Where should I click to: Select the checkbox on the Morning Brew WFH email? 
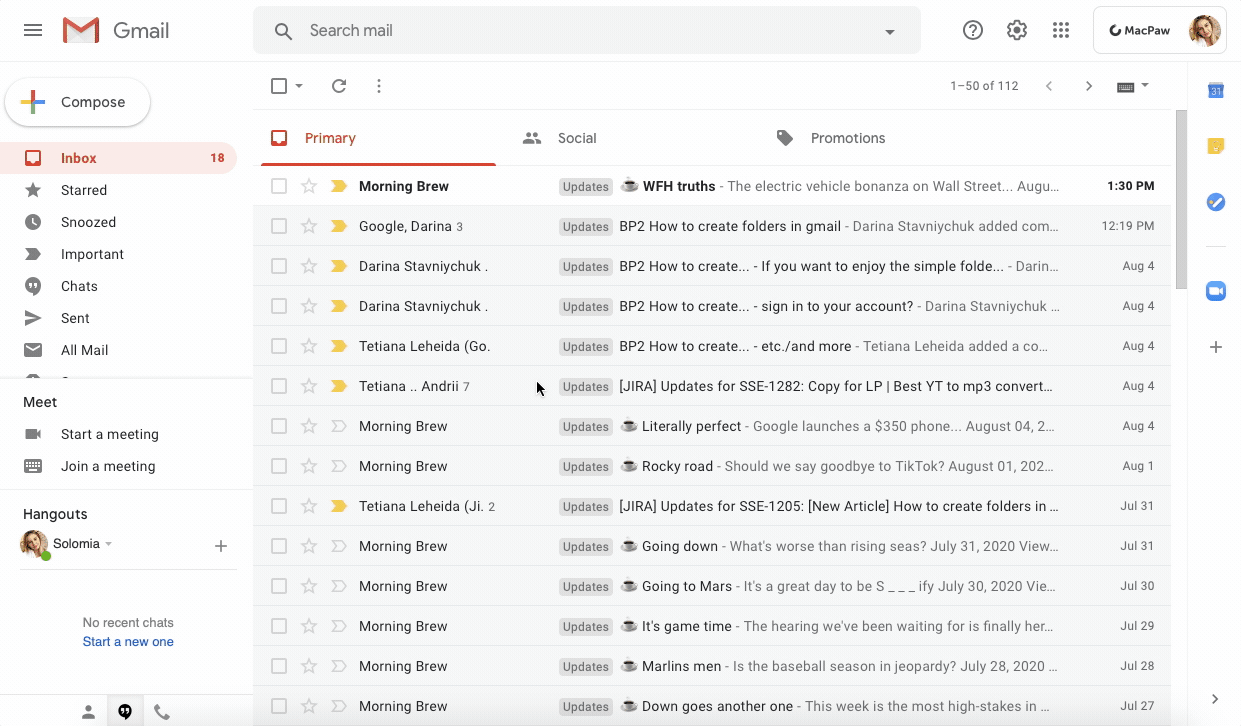[279, 186]
